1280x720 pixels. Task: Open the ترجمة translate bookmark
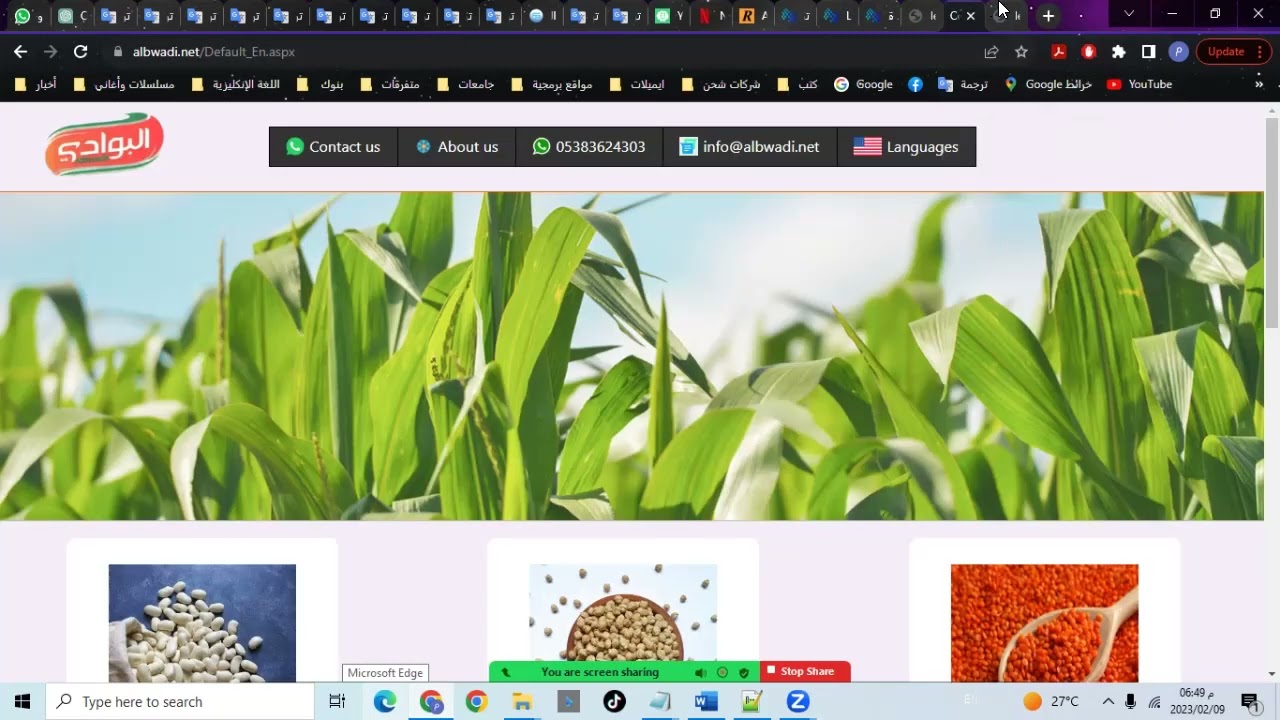[x=963, y=84]
